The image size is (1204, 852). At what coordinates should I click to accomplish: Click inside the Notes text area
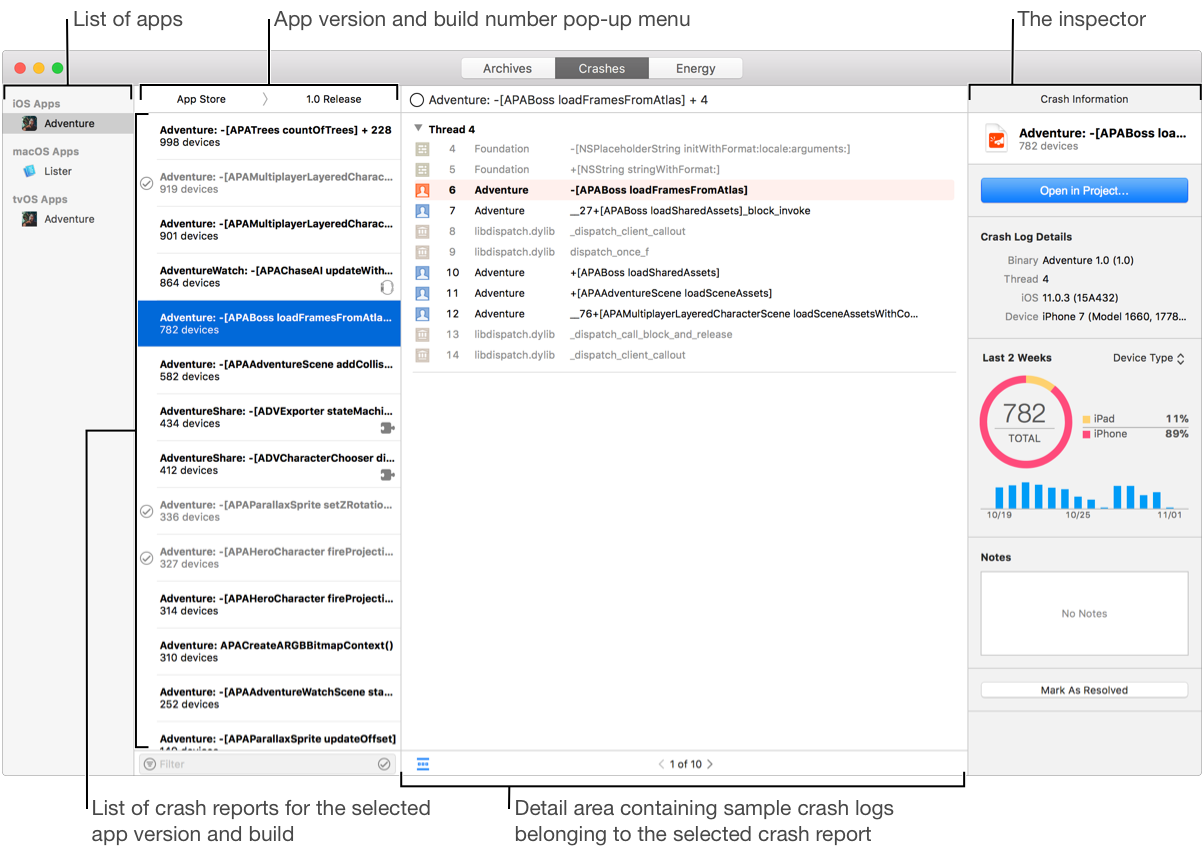1084,613
